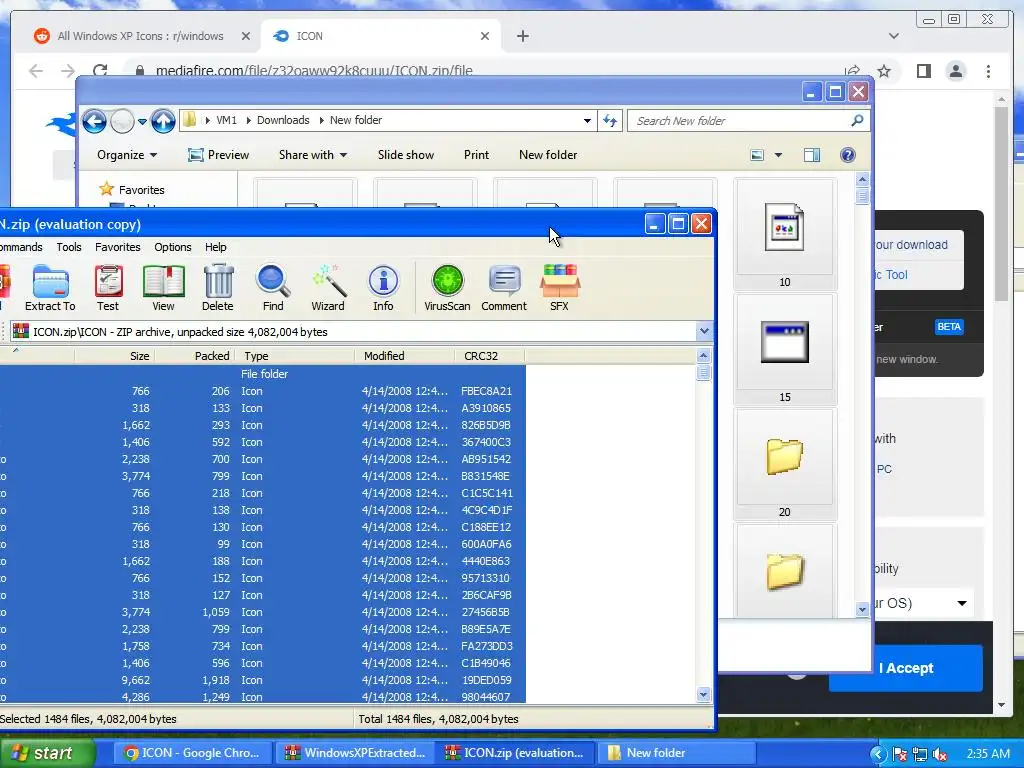Open Chrome tab search chevron
Image resolution: width=1024 pixels, height=768 pixels.
click(x=893, y=36)
